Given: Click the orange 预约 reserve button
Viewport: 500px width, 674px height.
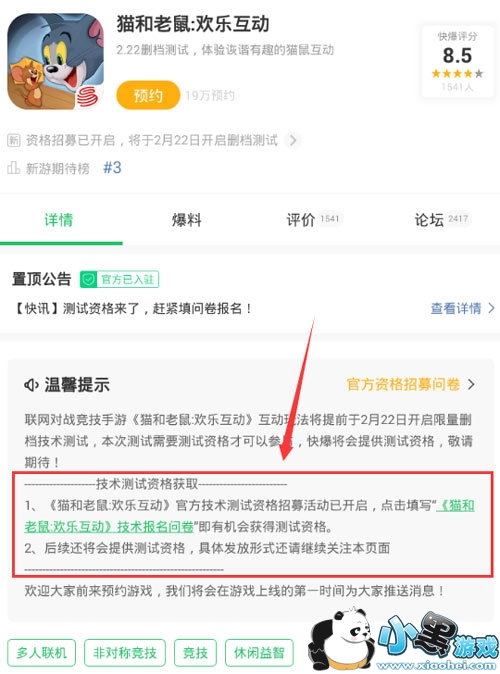Looking at the screenshot, I should (148, 95).
